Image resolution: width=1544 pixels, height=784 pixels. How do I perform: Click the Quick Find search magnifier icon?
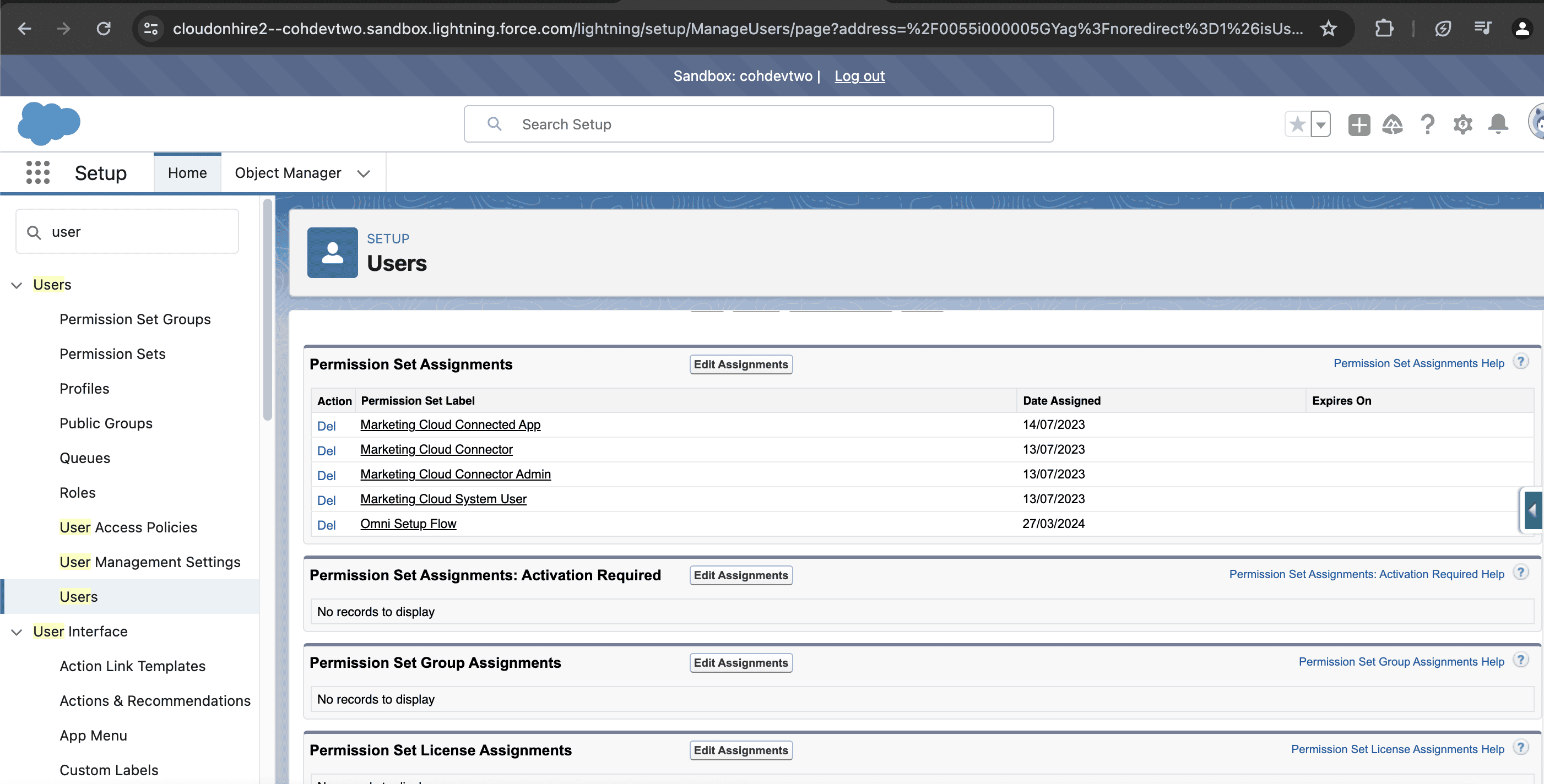coord(34,232)
